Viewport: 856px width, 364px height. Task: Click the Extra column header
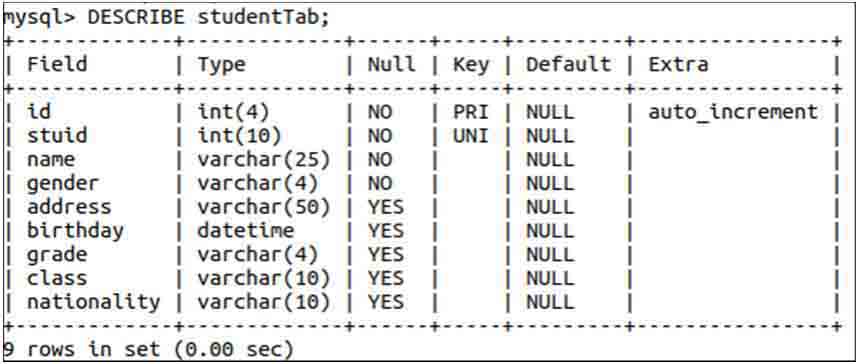pyautogui.click(x=679, y=64)
